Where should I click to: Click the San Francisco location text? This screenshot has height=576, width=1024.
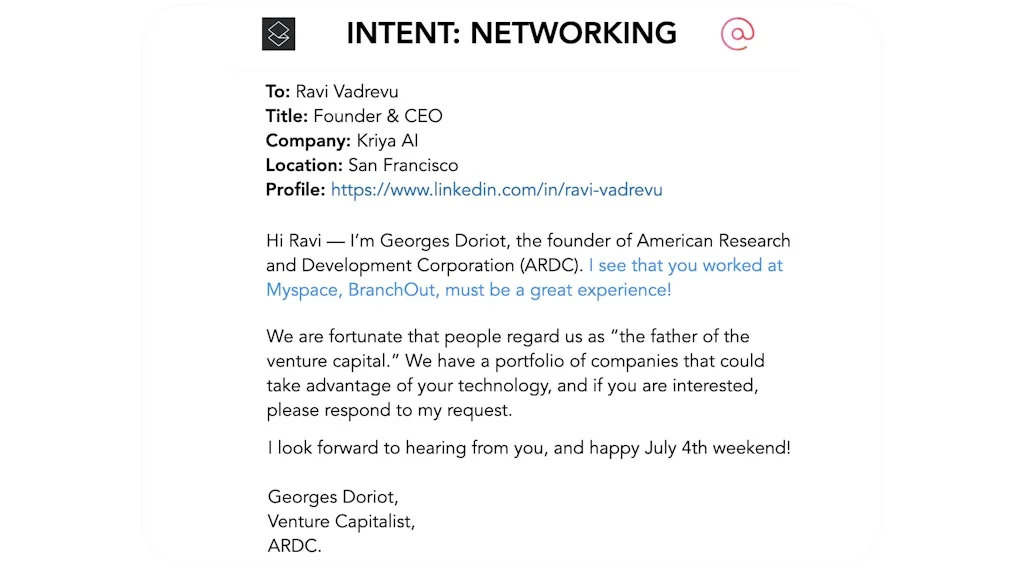coord(402,165)
